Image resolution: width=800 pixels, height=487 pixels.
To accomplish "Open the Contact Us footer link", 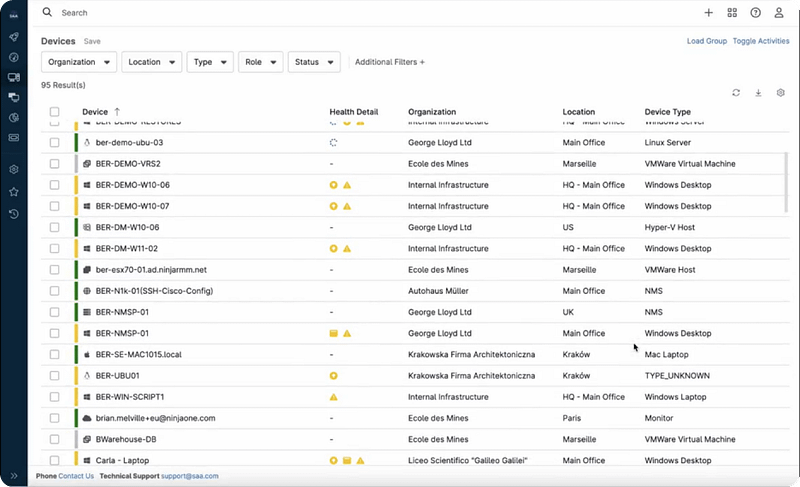I will click(76, 476).
